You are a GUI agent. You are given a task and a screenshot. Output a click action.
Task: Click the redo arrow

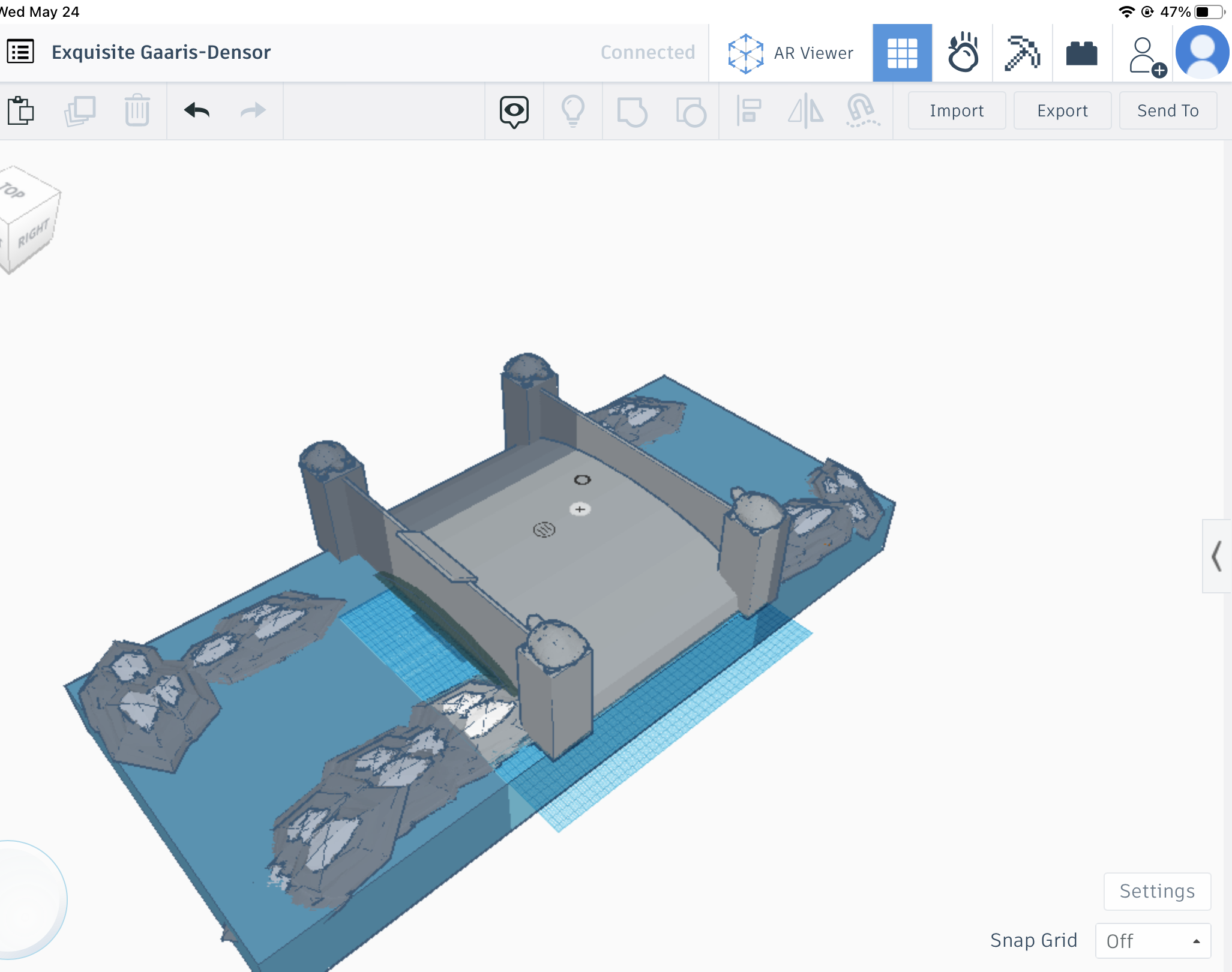(x=253, y=110)
